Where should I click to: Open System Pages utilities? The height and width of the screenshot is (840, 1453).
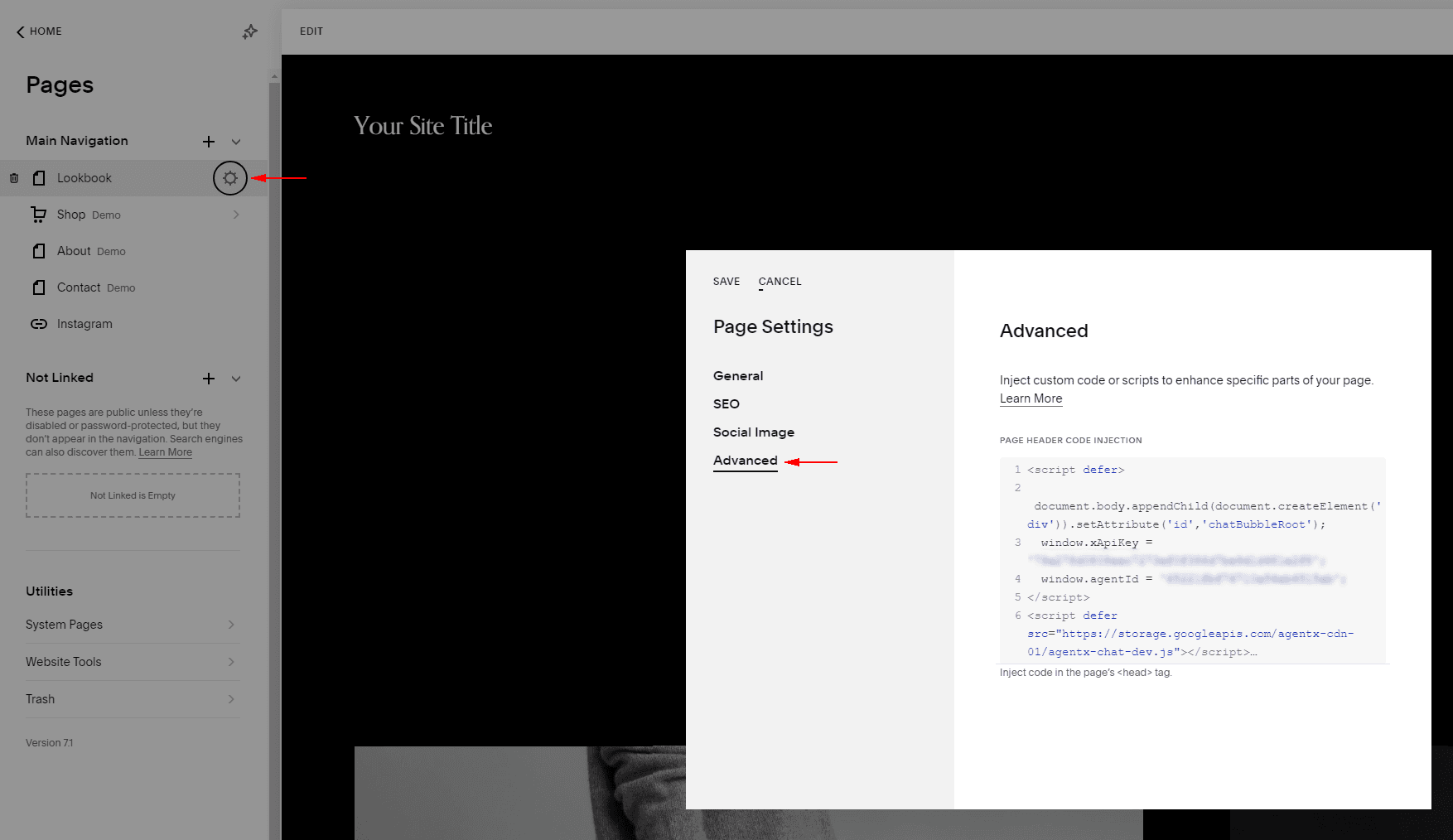(x=64, y=625)
